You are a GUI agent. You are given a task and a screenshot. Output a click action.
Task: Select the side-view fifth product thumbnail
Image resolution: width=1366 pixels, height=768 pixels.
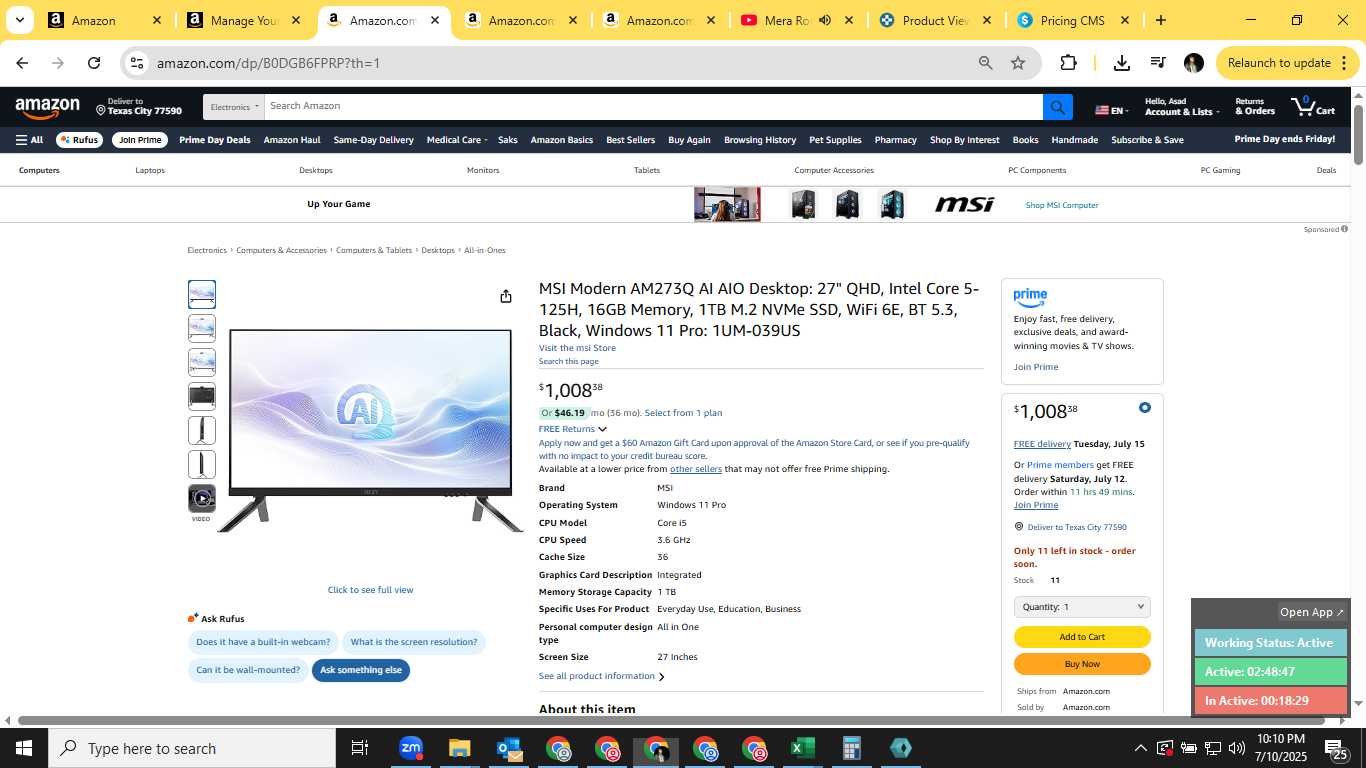click(x=202, y=430)
